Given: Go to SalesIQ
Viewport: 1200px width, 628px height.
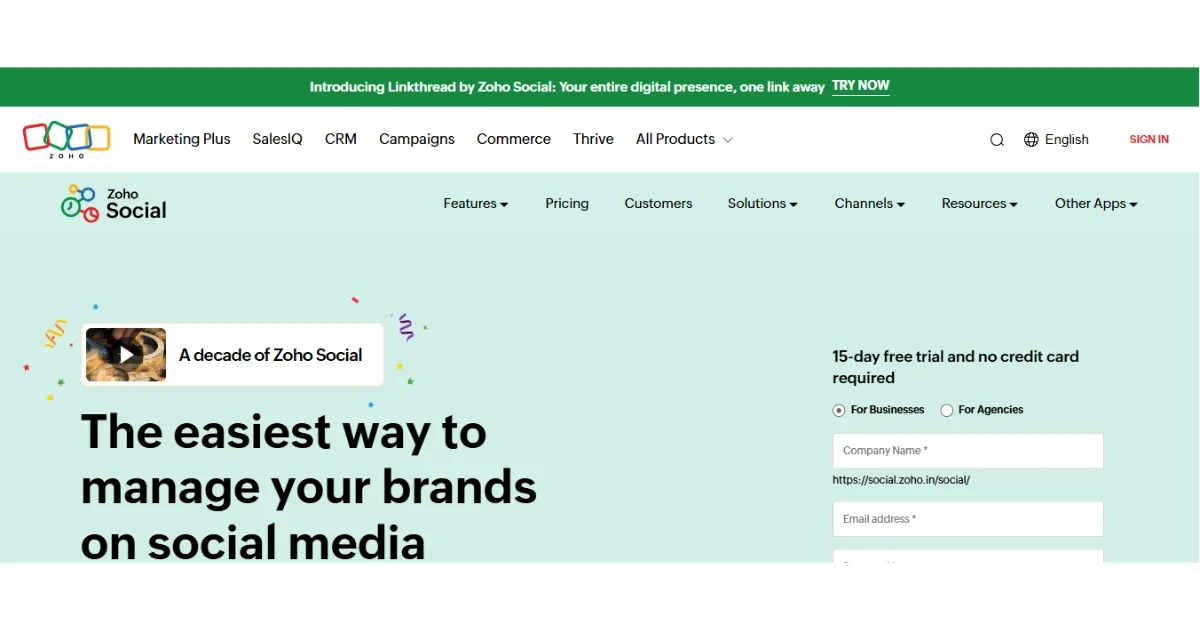Looking at the screenshot, I should [x=277, y=139].
